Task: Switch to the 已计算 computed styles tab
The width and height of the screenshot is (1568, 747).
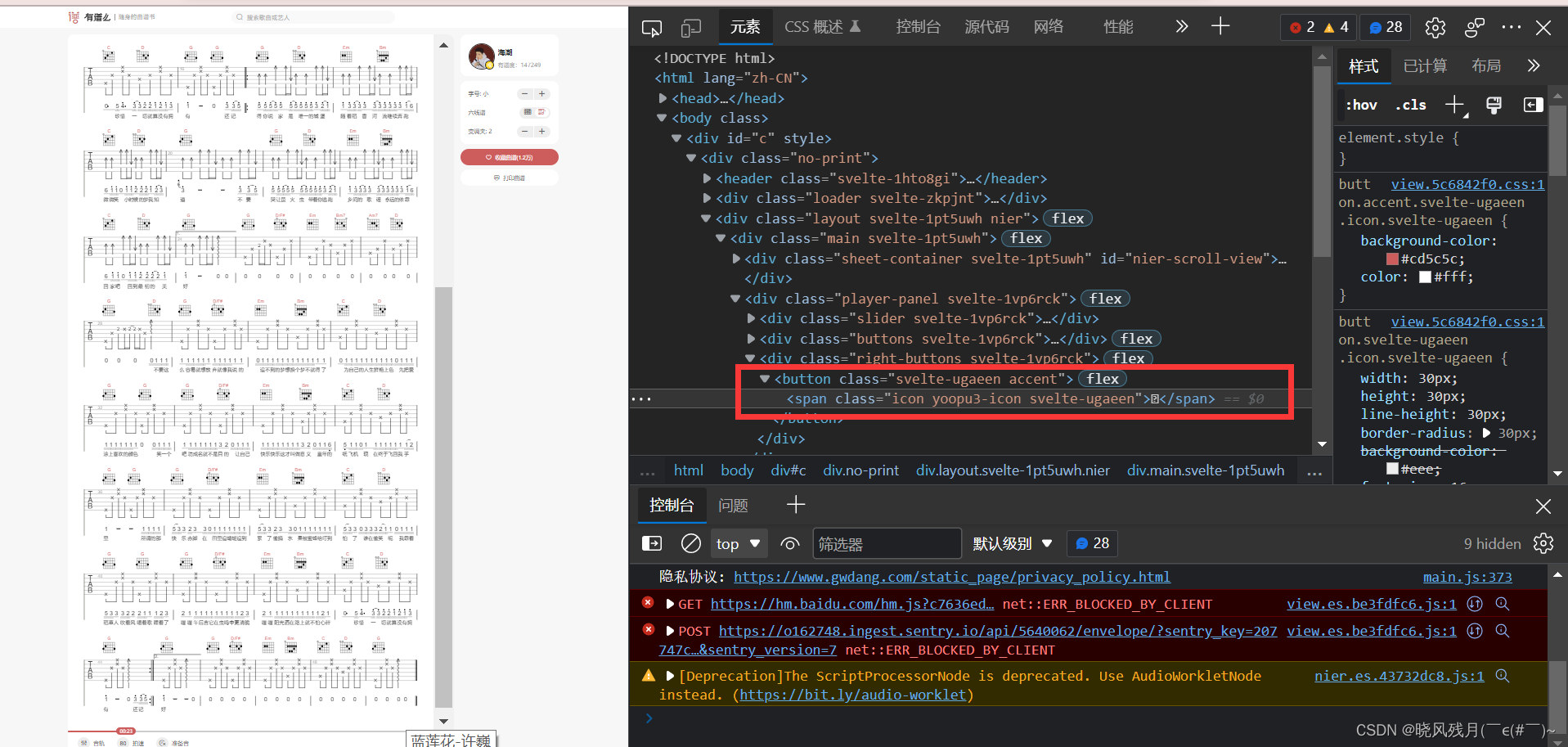Action: coord(1425,66)
